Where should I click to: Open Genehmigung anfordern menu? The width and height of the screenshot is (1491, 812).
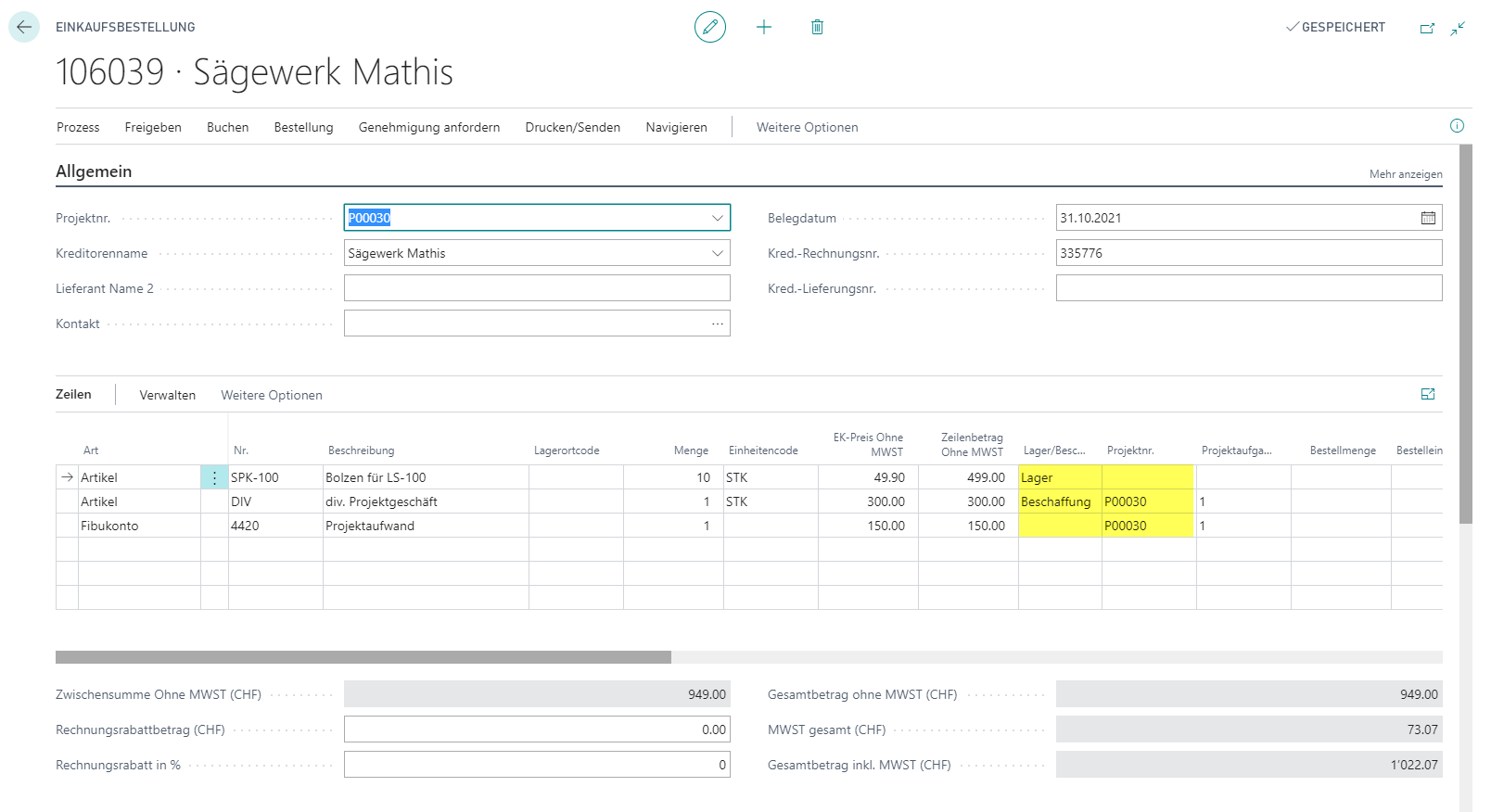click(x=429, y=127)
